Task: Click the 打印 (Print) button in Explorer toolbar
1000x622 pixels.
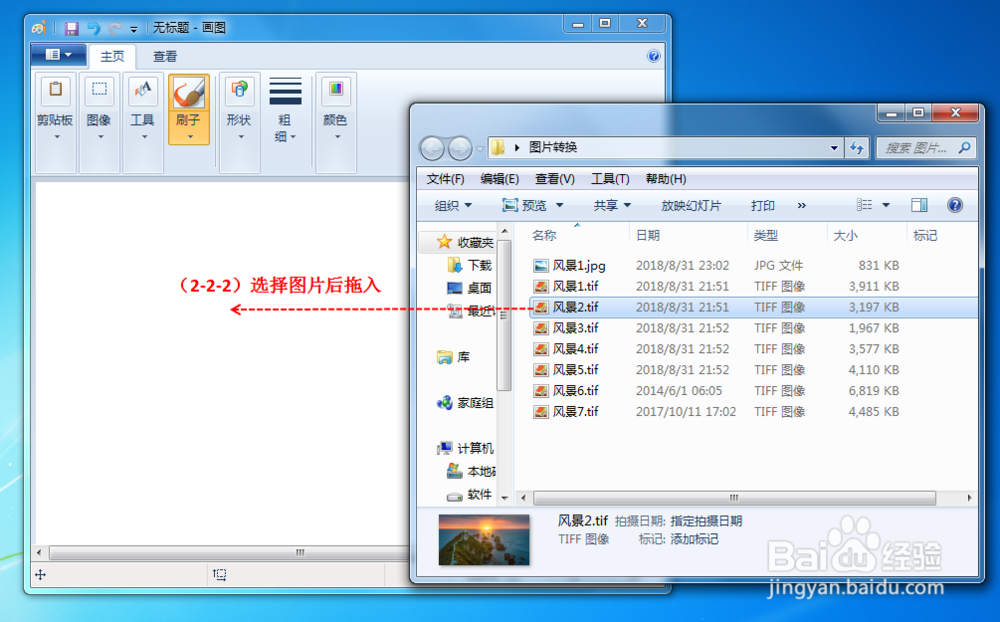Action: [762, 204]
